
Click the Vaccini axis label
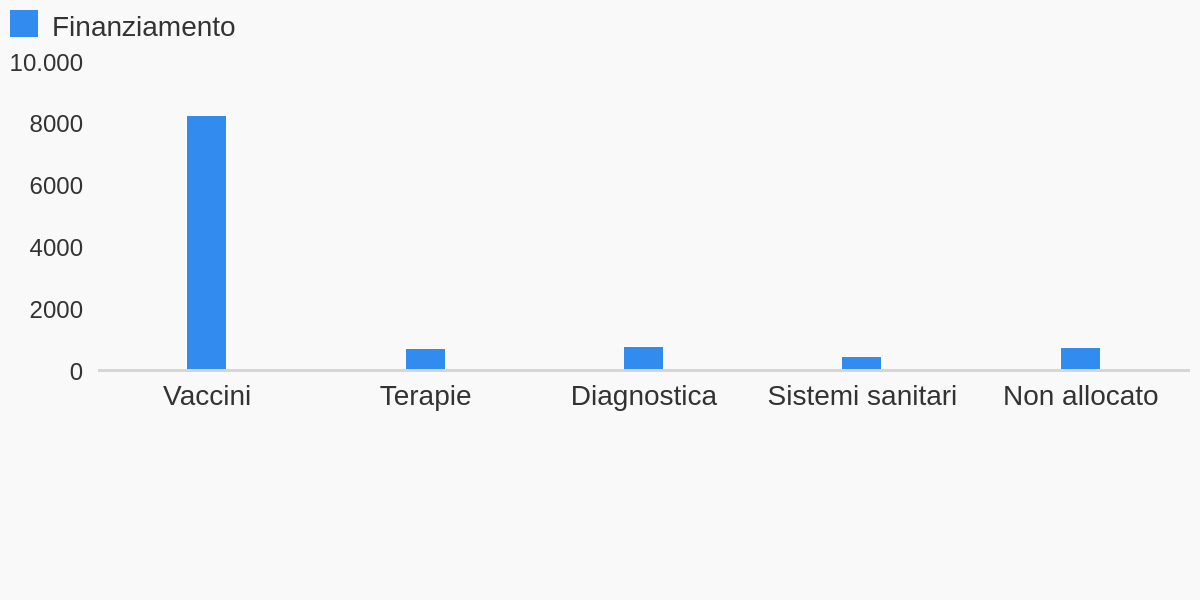207,396
